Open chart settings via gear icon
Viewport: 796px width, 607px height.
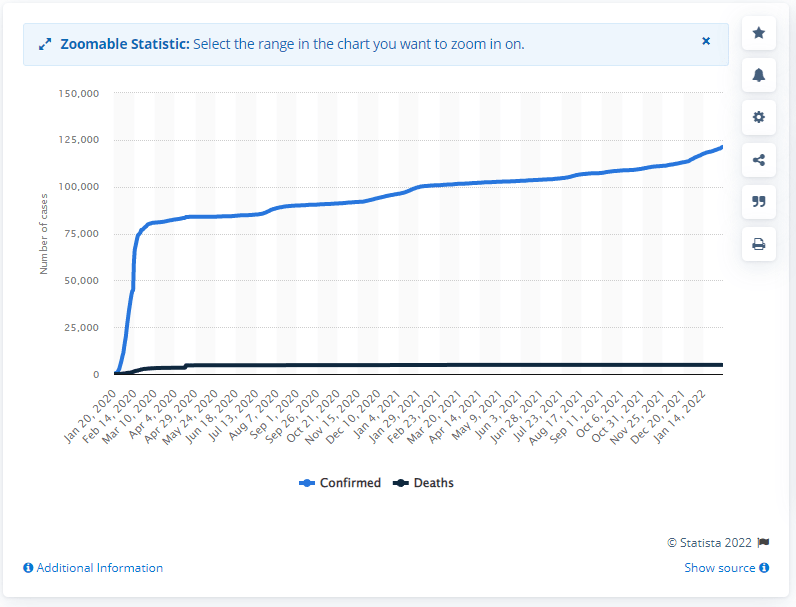[758, 117]
